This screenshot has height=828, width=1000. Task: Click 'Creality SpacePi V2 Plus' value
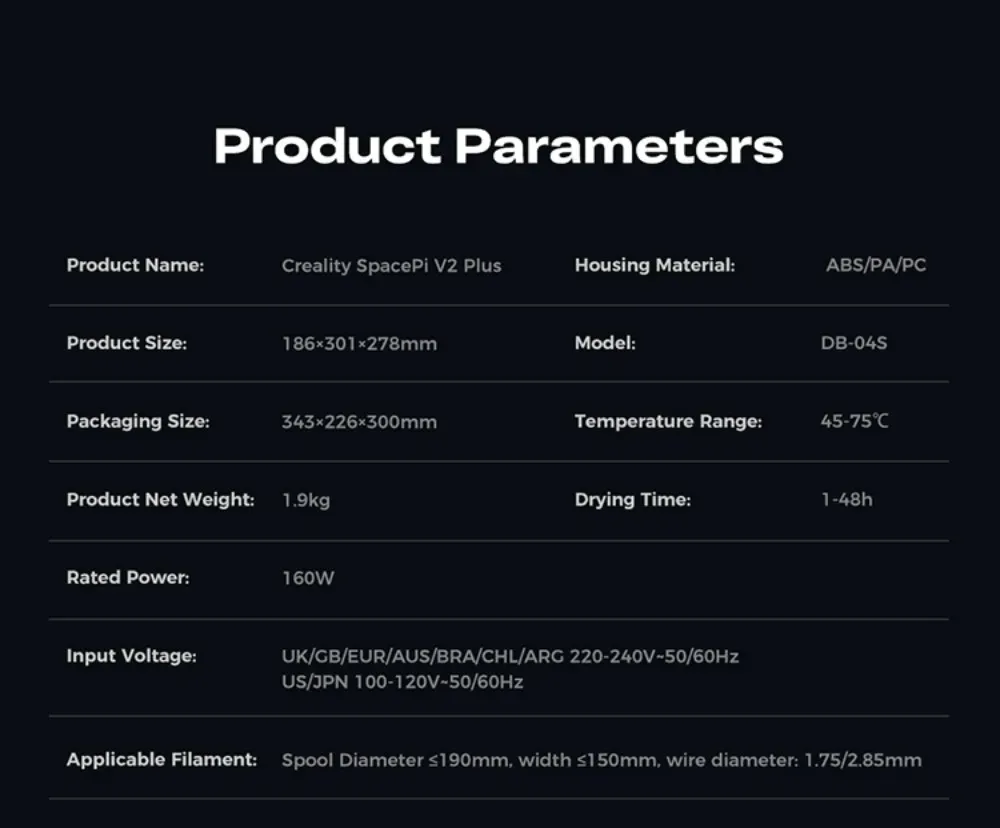(392, 265)
